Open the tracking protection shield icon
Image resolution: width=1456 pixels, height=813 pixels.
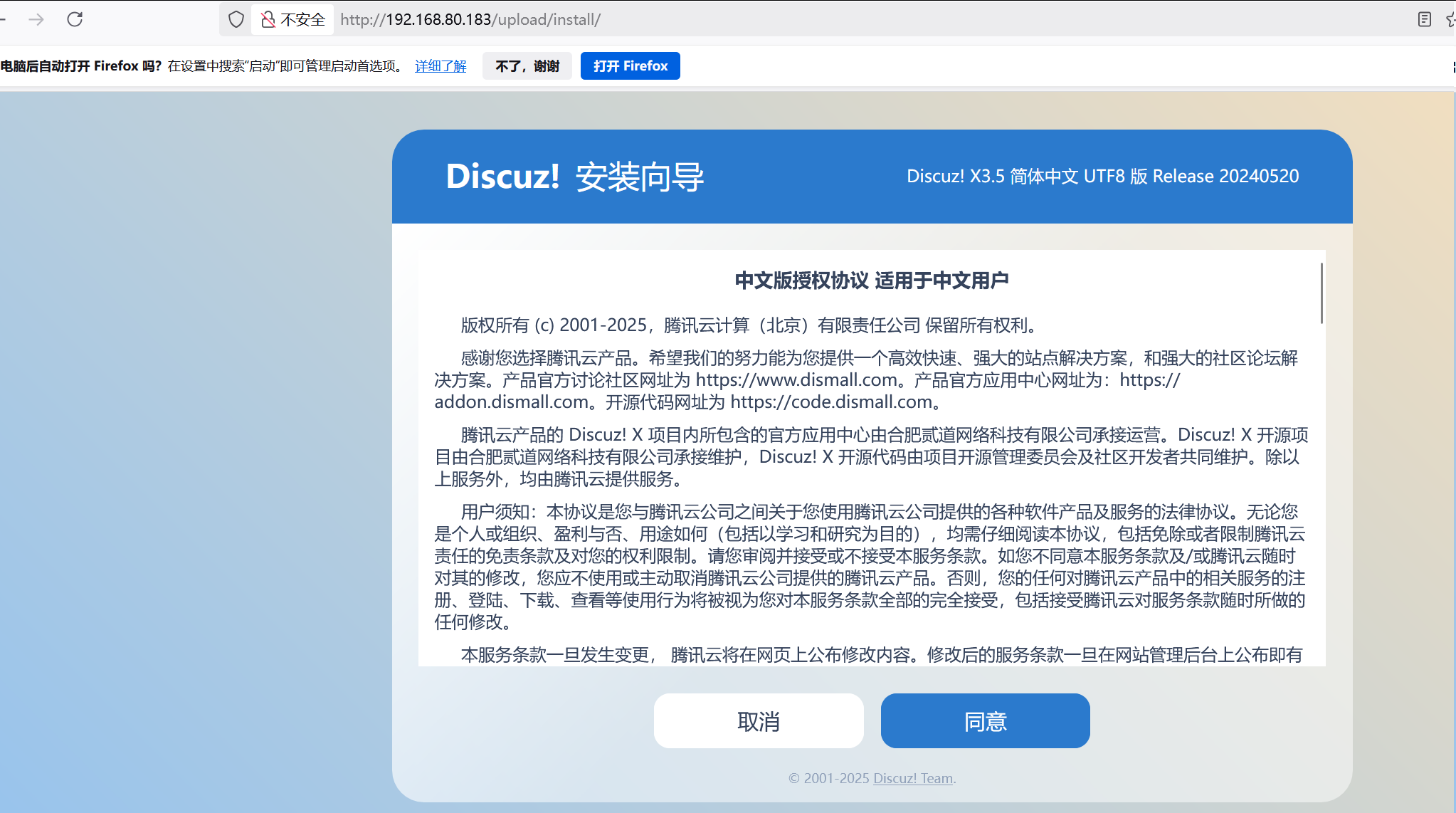236,19
